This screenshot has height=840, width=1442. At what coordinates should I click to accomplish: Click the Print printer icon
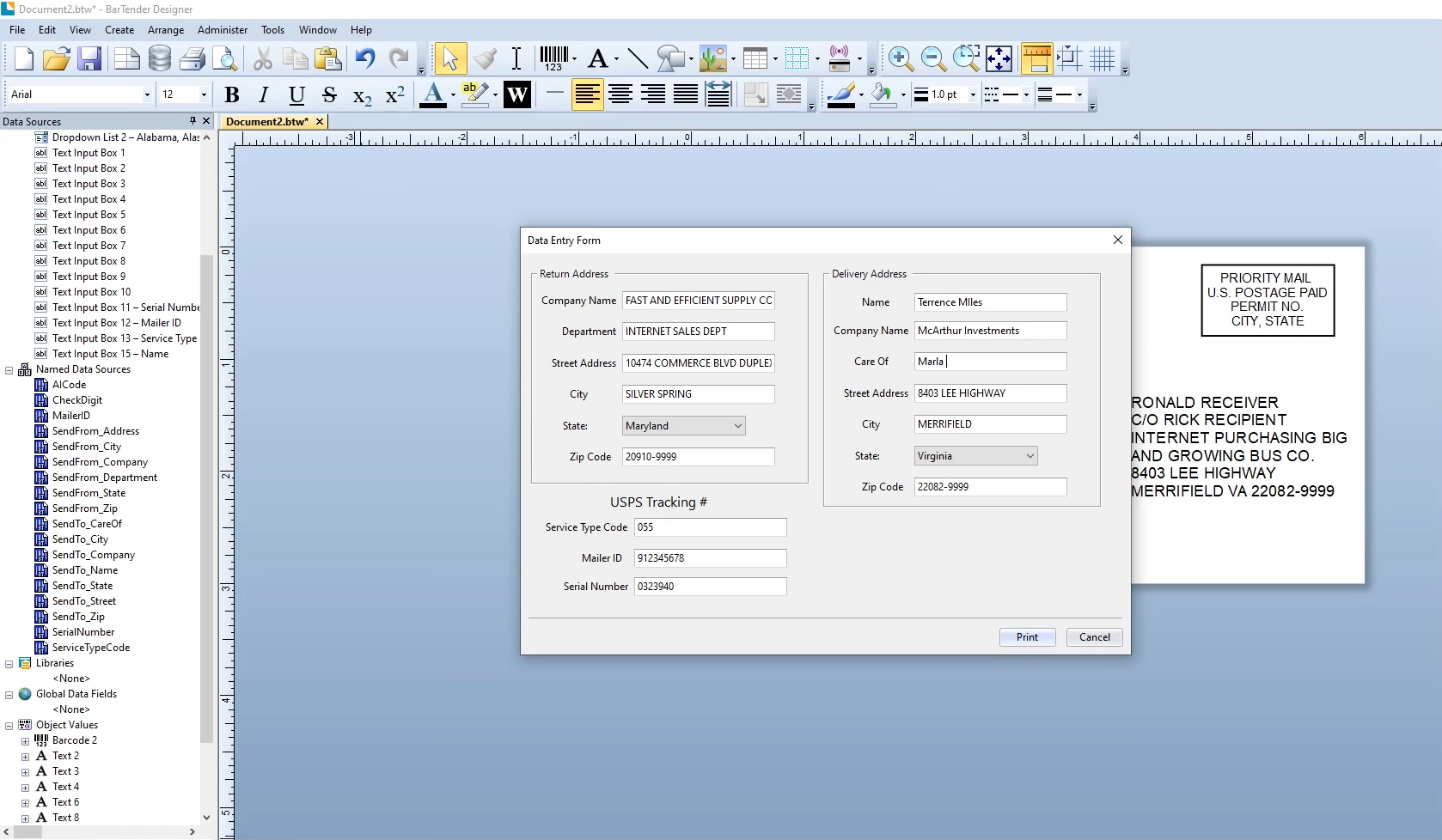click(x=192, y=58)
